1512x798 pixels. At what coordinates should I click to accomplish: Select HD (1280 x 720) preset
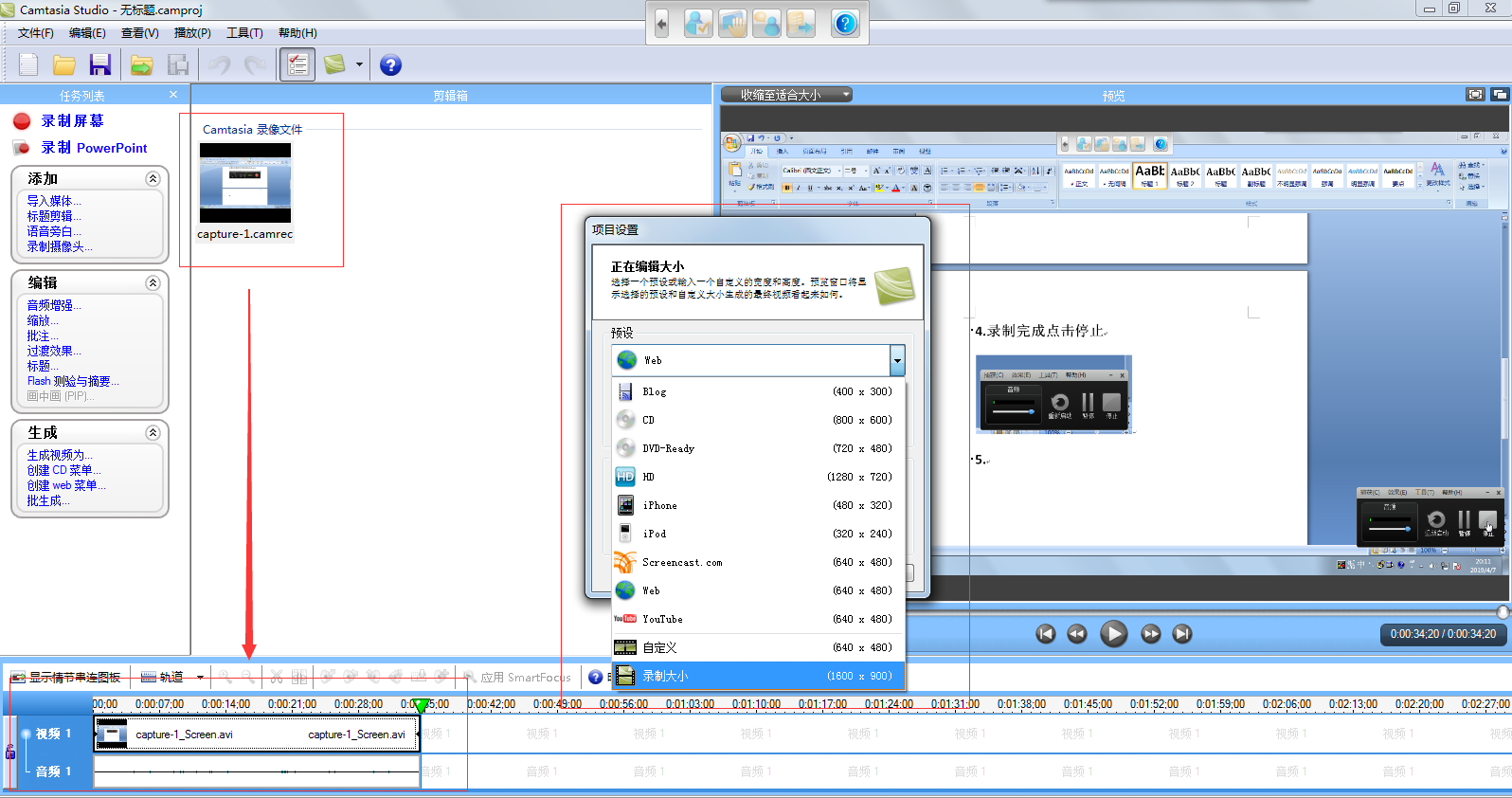759,477
